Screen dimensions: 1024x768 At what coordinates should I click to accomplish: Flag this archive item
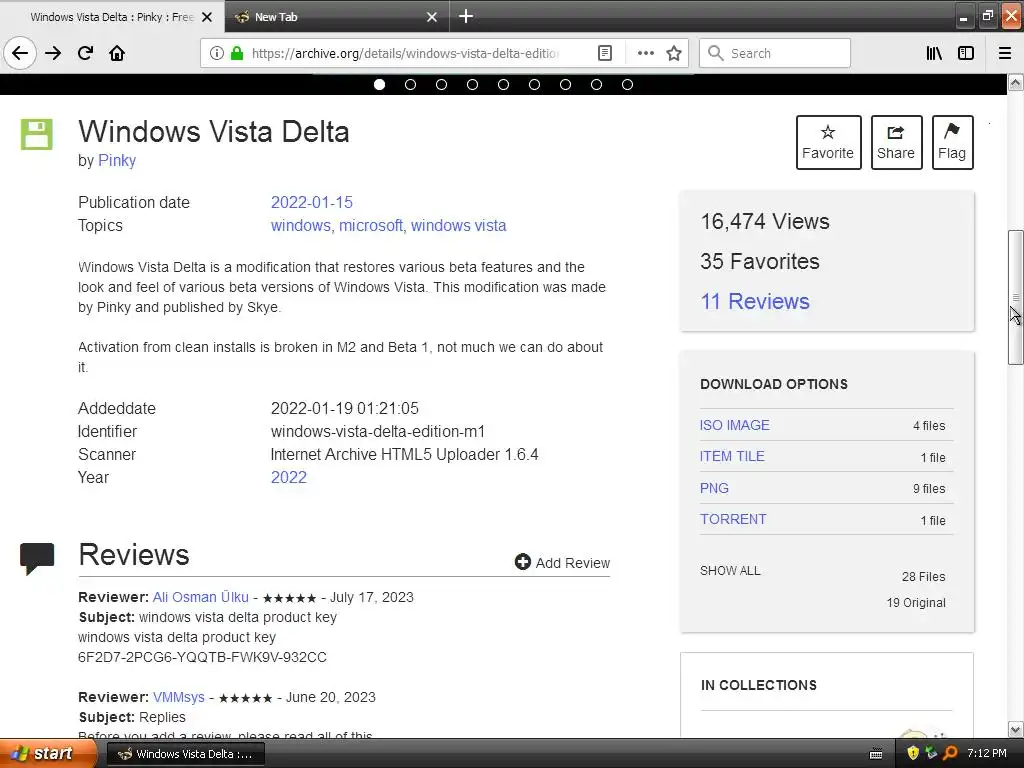(952, 142)
